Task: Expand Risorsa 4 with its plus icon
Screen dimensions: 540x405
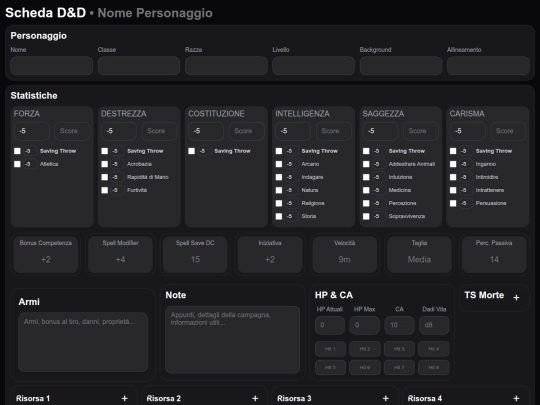Action: tap(516, 398)
